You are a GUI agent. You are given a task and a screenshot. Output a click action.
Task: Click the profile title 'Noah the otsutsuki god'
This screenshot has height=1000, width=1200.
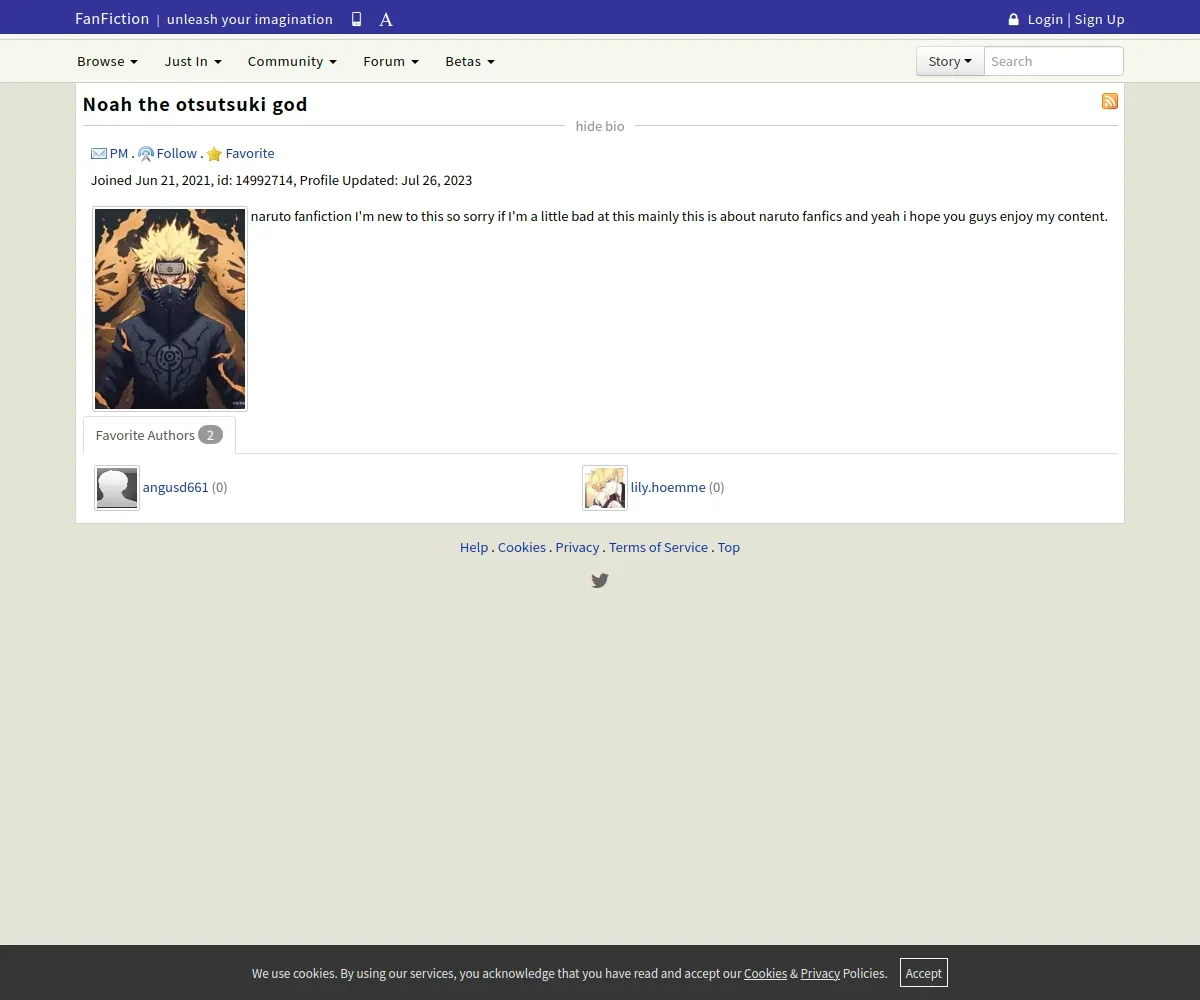[x=195, y=104]
